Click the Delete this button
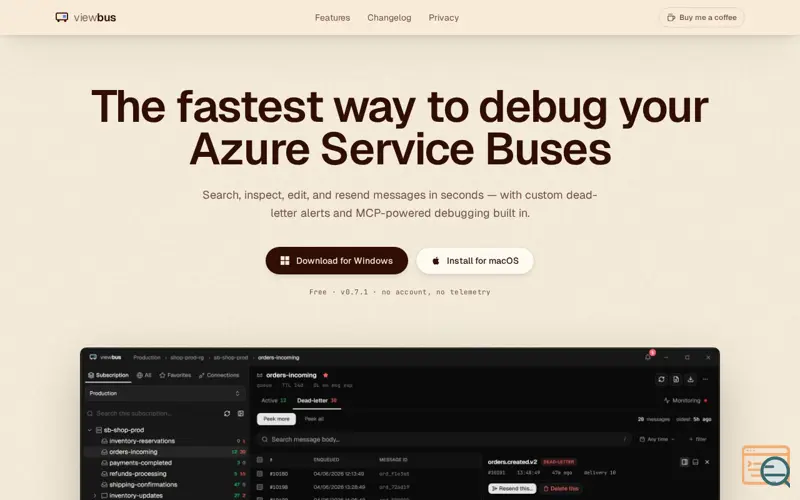 click(561, 489)
